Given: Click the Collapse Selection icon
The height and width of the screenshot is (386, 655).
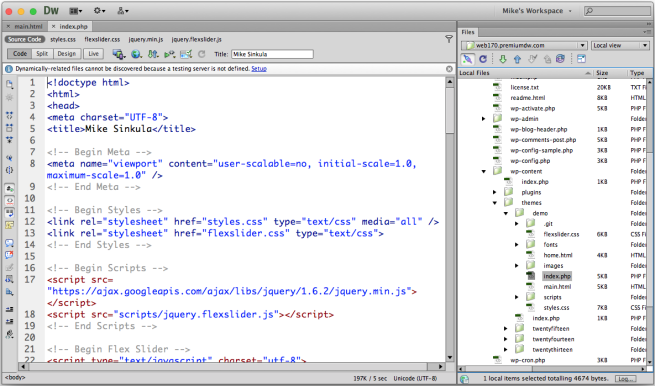Looking at the screenshot, I should coord(9,127).
